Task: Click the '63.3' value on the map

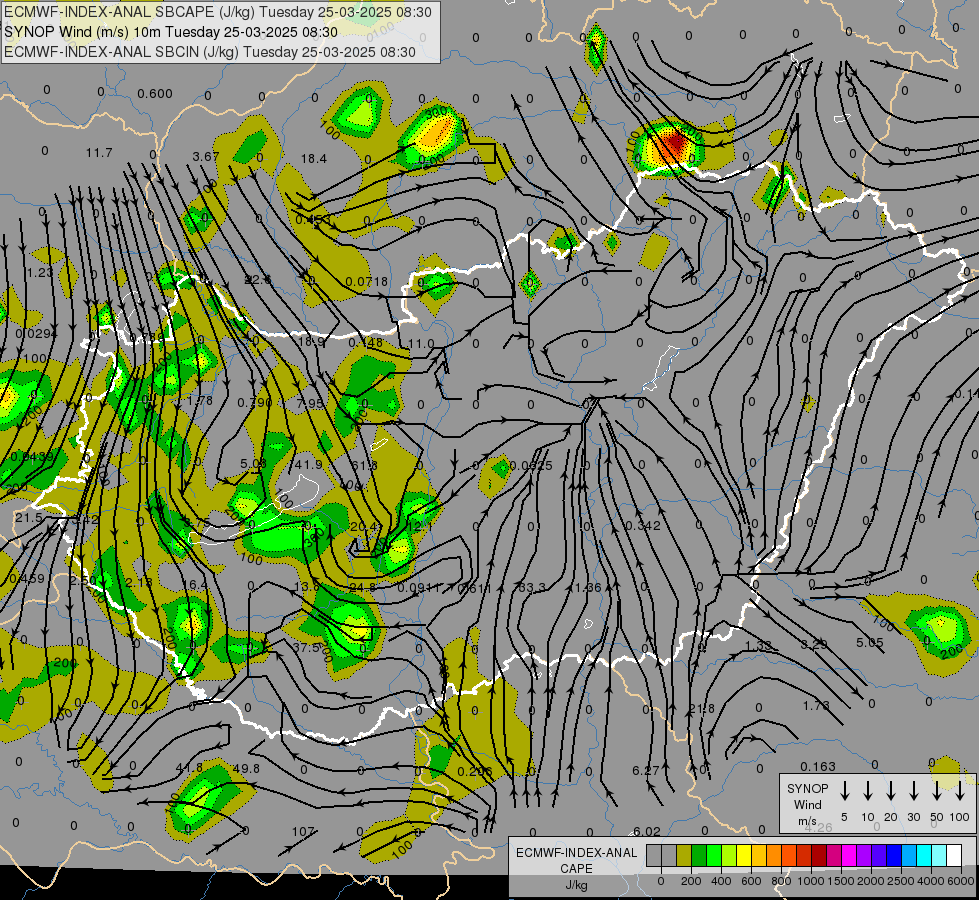Action: [x=533, y=587]
